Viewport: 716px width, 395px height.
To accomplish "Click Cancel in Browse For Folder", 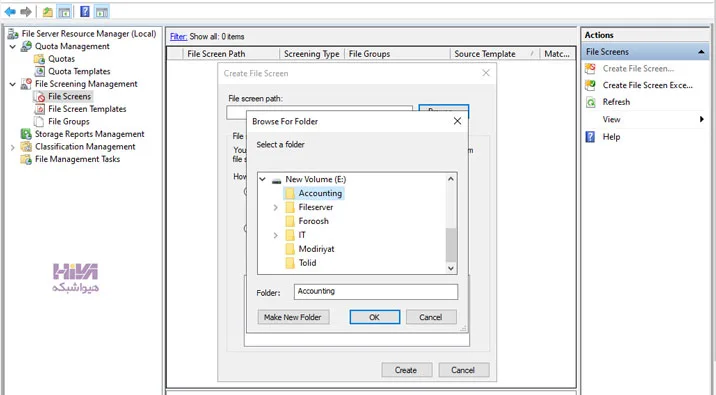I will 431,317.
